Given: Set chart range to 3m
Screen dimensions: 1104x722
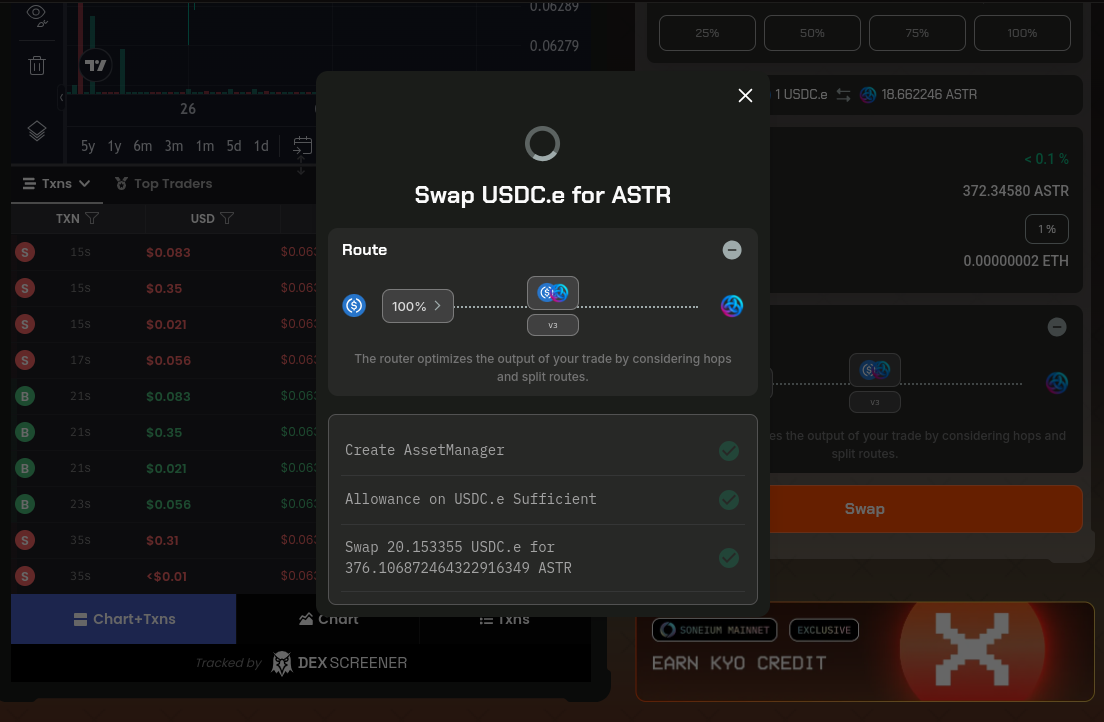Looking at the screenshot, I should pos(174,146).
